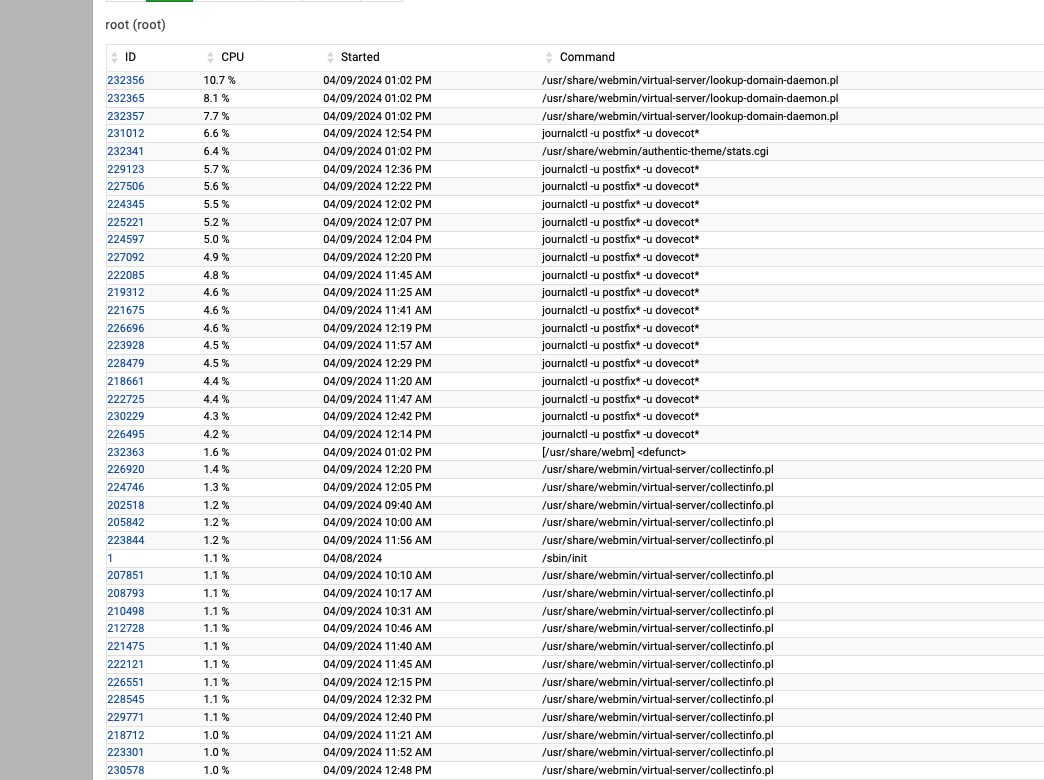Viewport: 1044px width, 780px height.
Task: Open process ID 1 for /sbin/init
Action: (110, 559)
